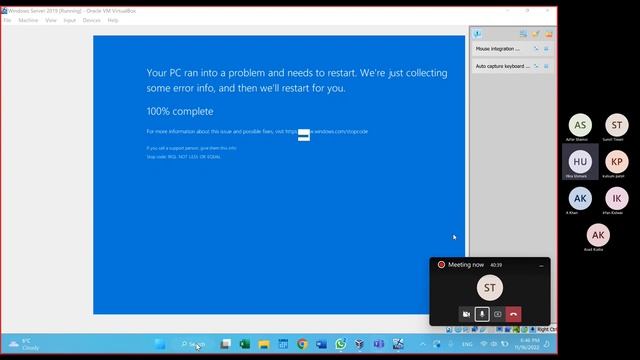Open the Calendar app from the taskbar
The width and height of the screenshot is (640, 360).
tap(283, 344)
